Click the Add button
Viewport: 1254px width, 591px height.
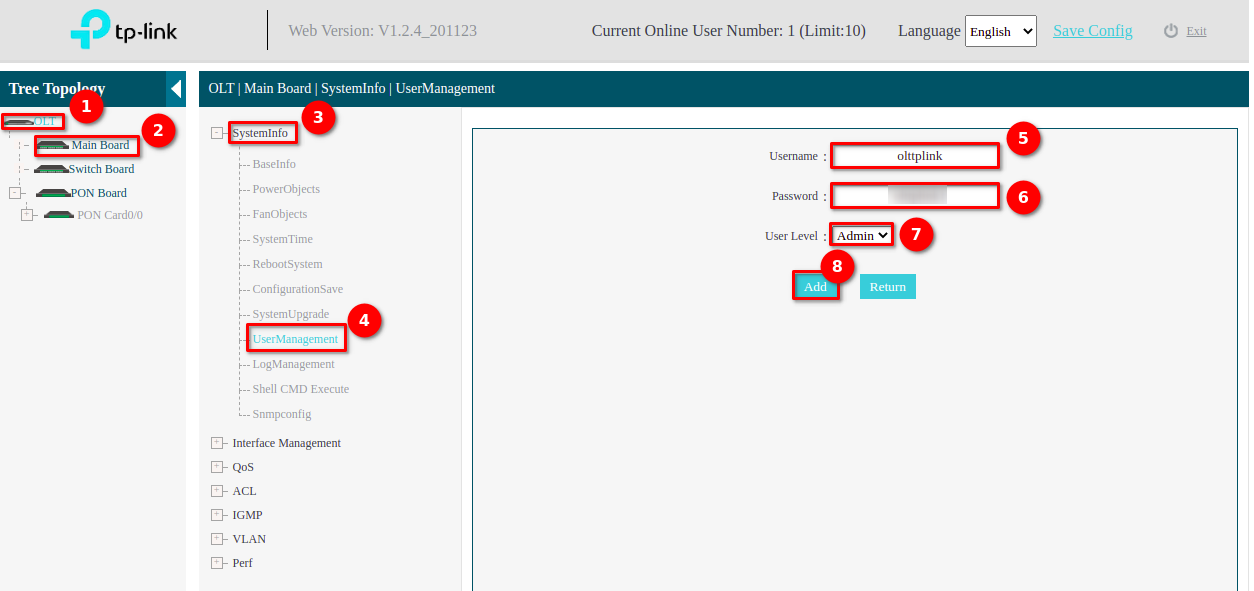[x=815, y=287]
